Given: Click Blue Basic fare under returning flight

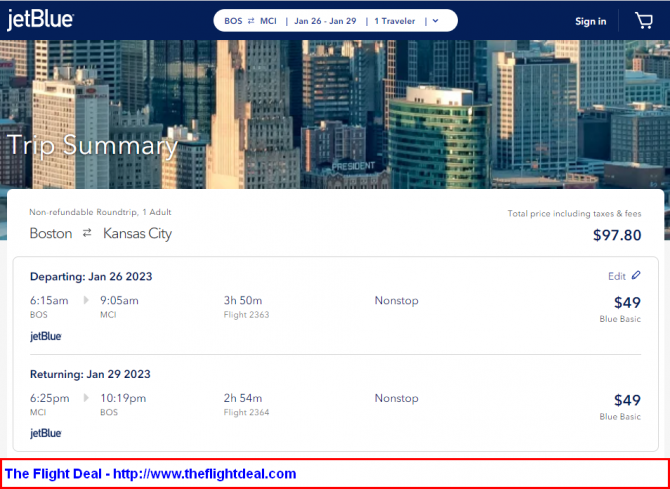Looking at the screenshot, I should click(620, 416).
